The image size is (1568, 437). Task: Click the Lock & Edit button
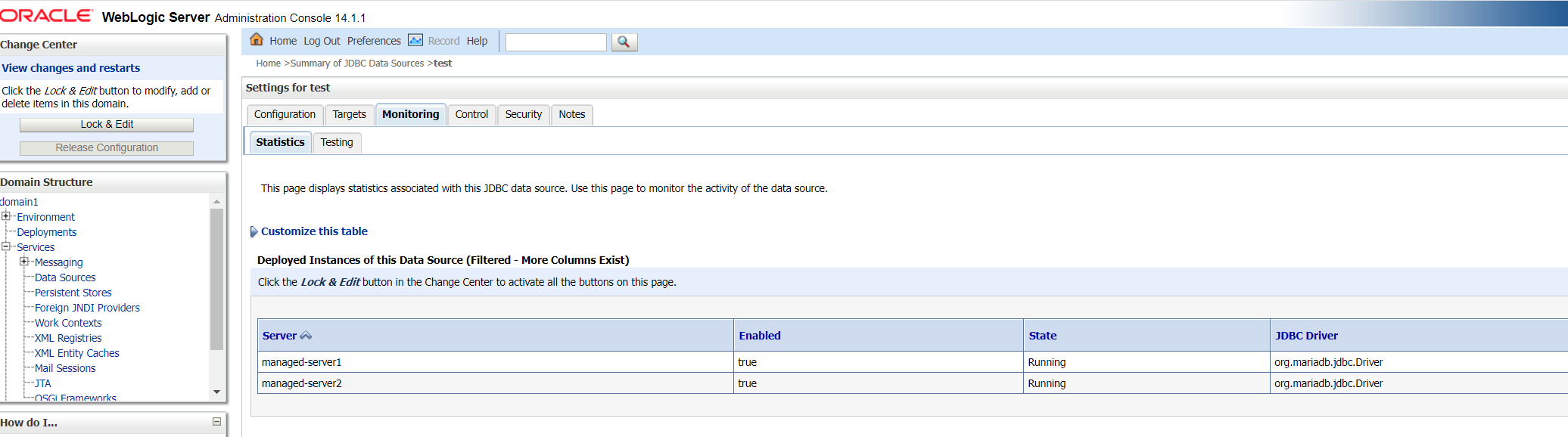pos(107,125)
